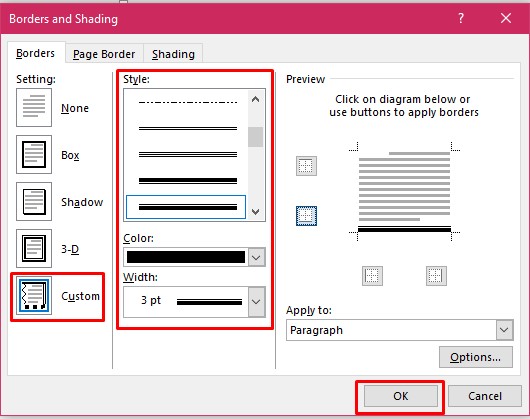The image size is (530, 419).
Task: Click the black color swatch field
Action: 186,257
